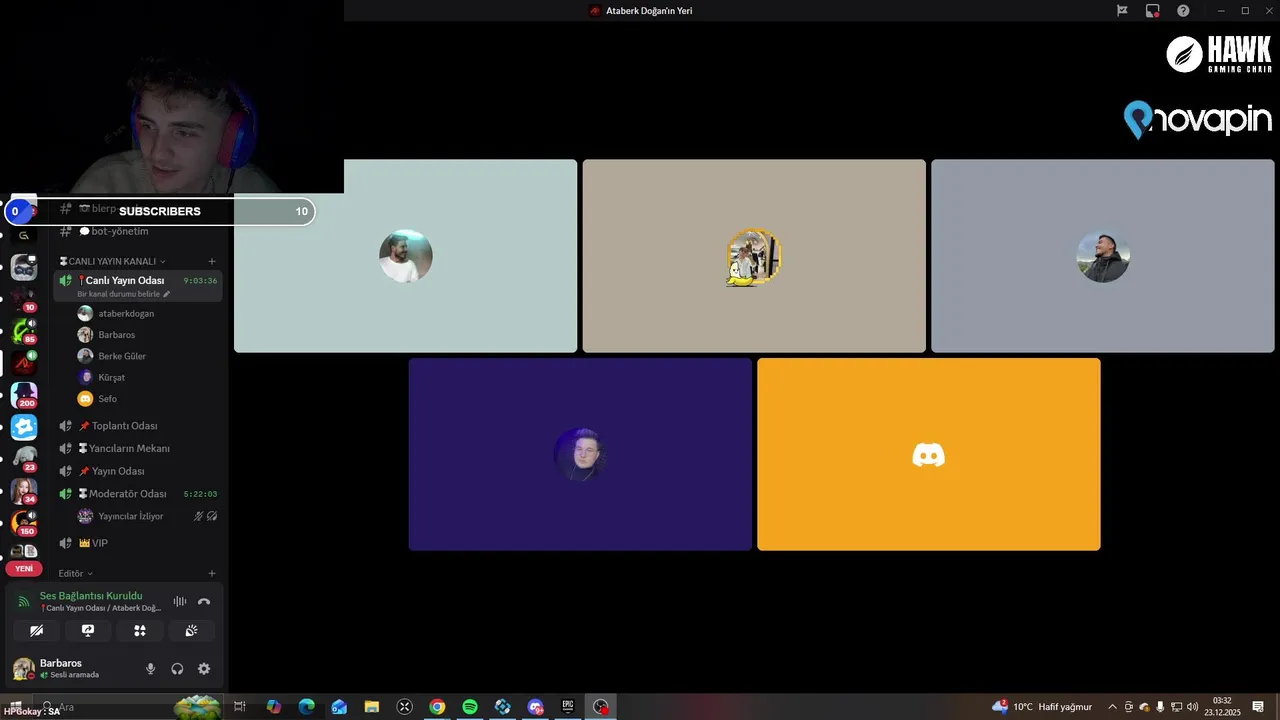The height and width of the screenshot is (720, 1280).
Task: Show hidden system tray icons chevron
Action: coord(1112,707)
